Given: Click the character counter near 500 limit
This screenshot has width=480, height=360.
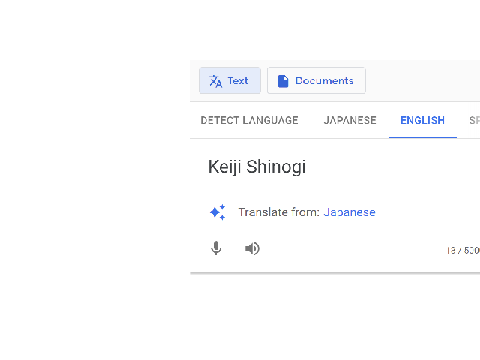Looking at the screenshot, I should 463,250.
